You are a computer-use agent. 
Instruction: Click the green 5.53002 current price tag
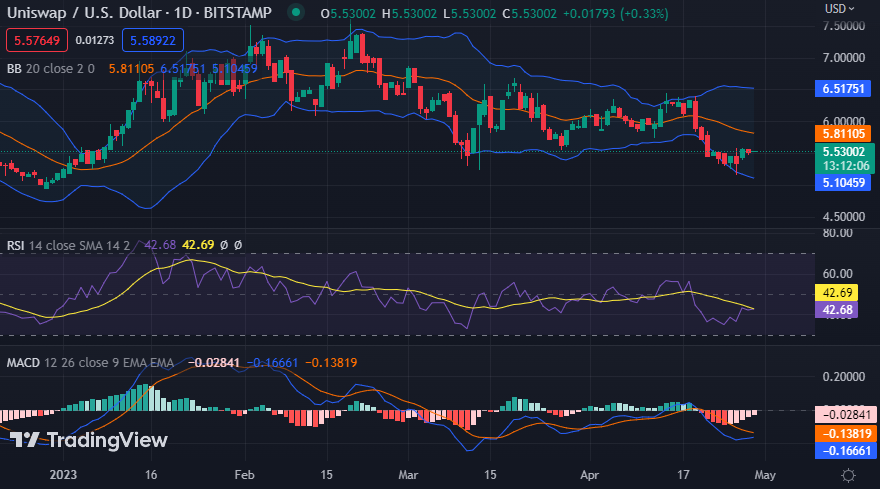click(x=843, y=152)
